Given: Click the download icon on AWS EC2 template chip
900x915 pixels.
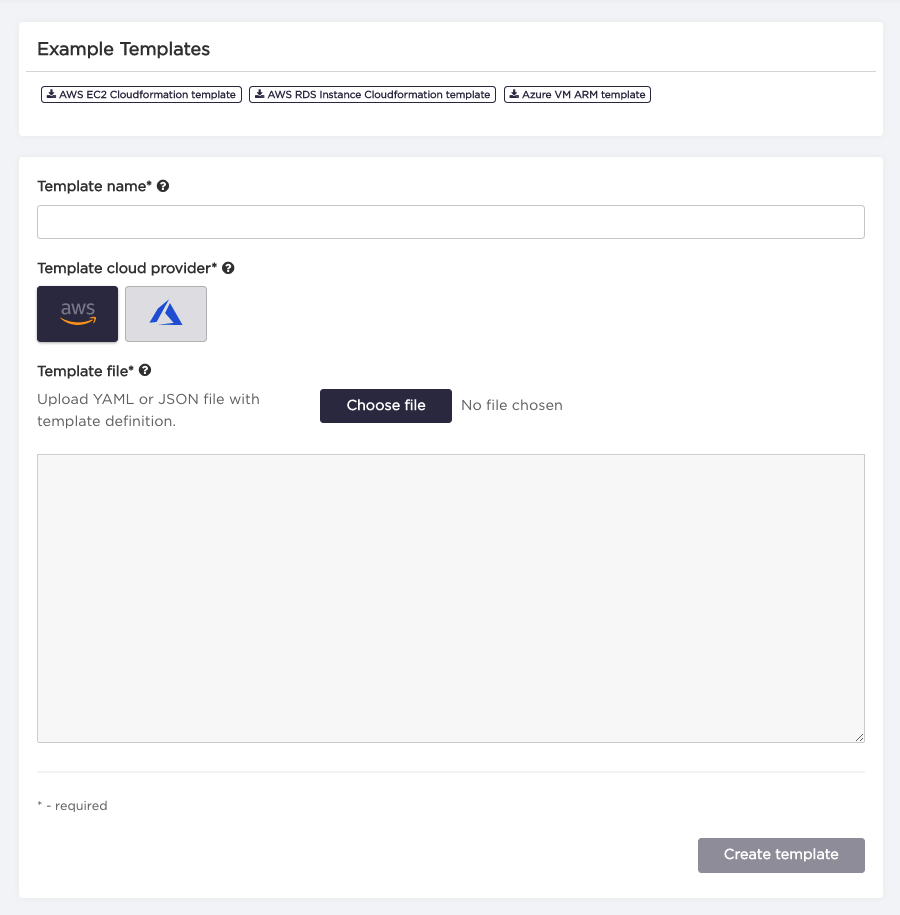Looking at the screenshot, I should click(51, 94).
